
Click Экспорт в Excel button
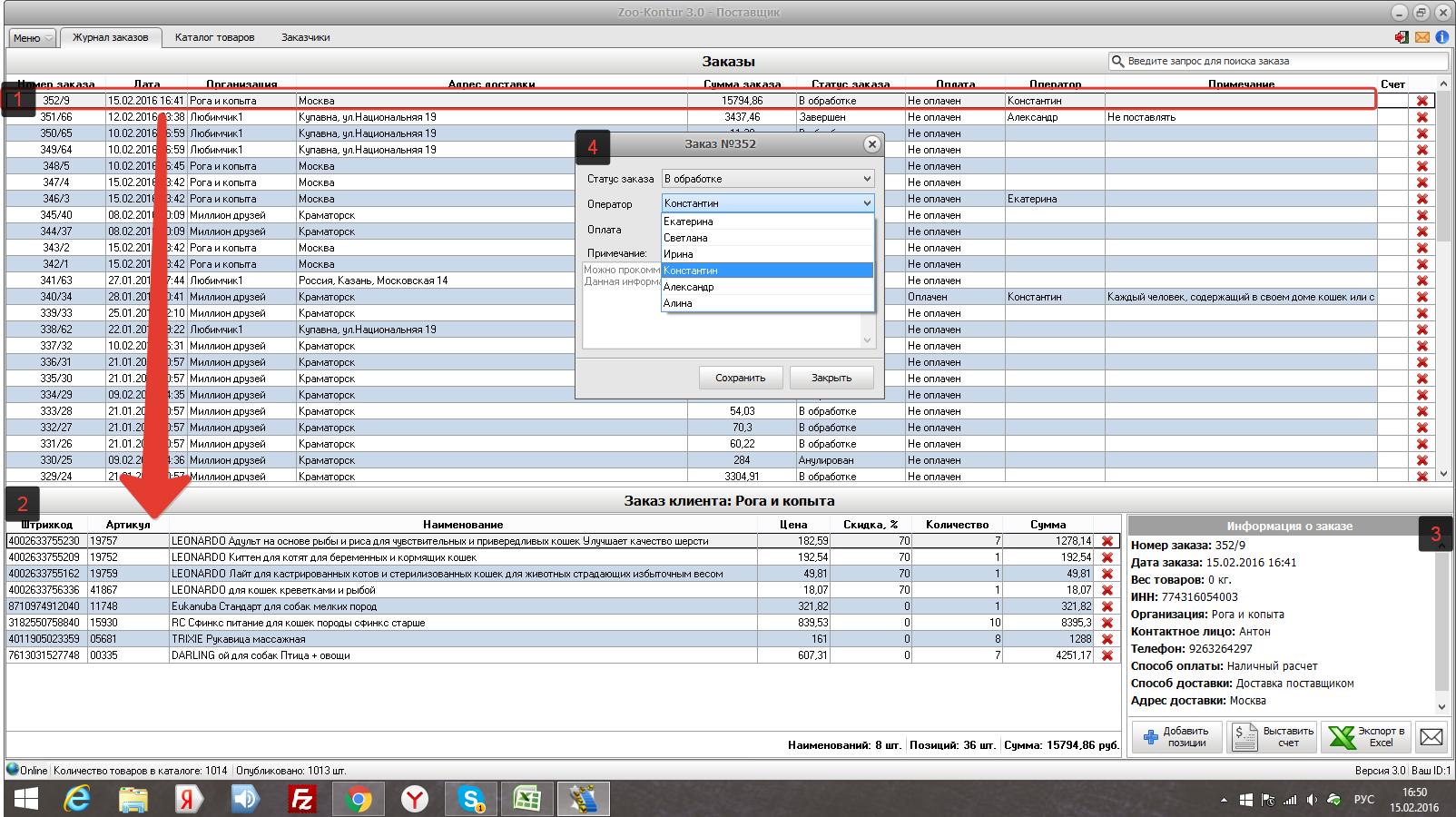point(1367,737)
